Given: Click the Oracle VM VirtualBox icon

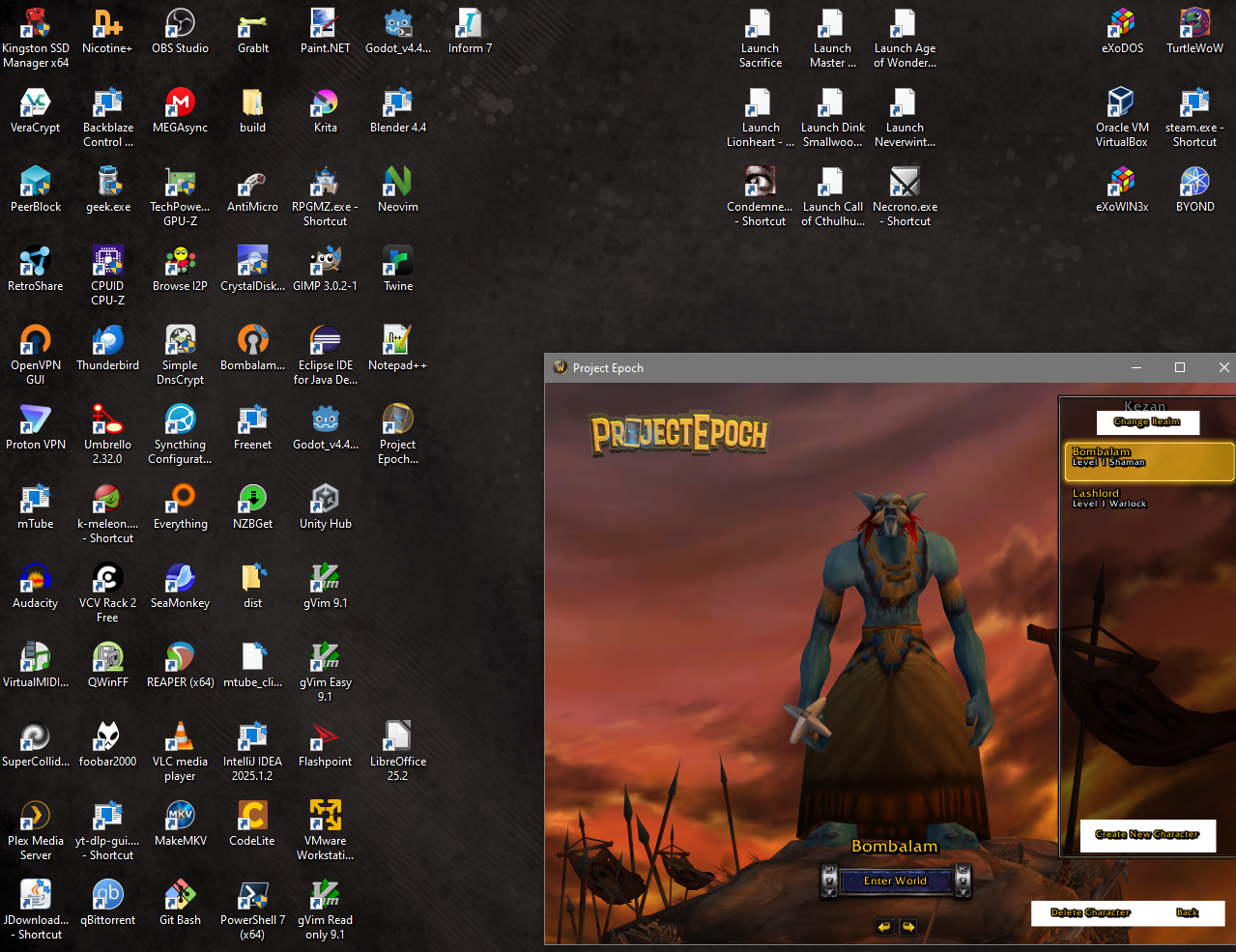Looking at the screenshot, I should click(x=1122, y=118).
